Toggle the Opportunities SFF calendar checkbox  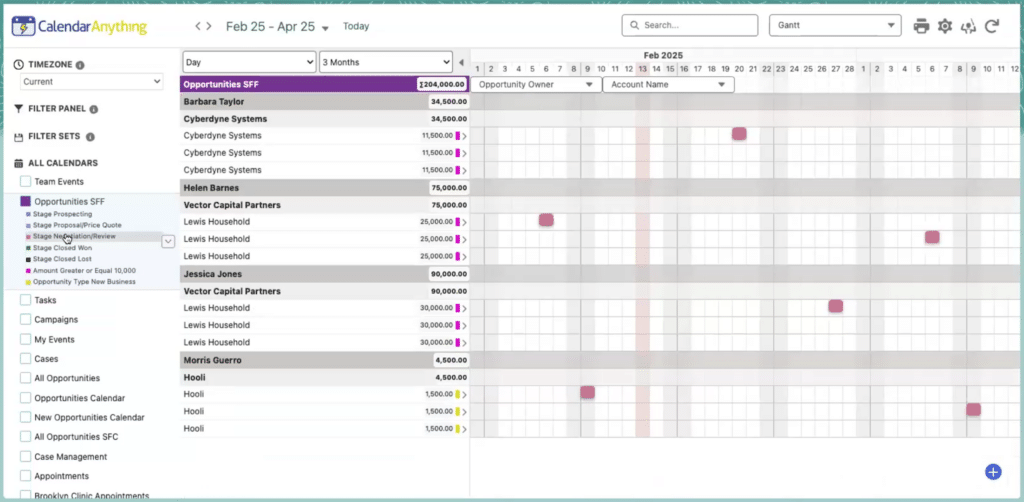(x=25, y=202)
